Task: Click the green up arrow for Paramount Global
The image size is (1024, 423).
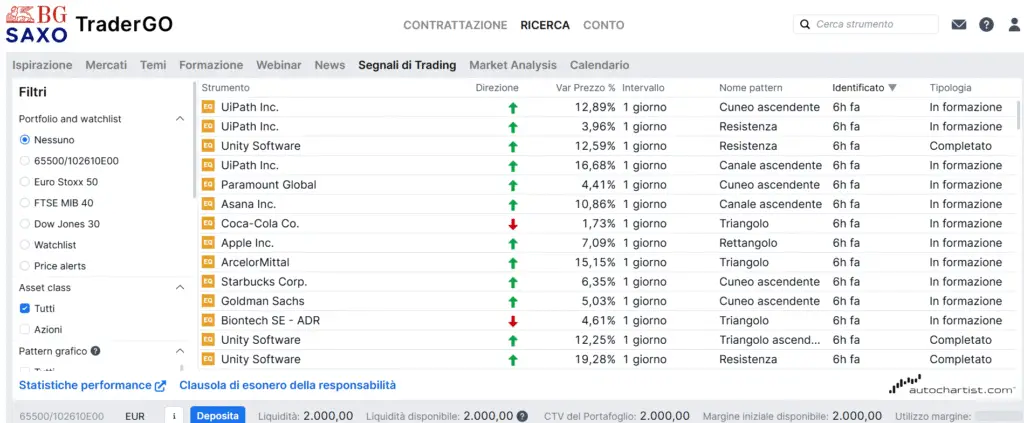Action: click(x=513, y=185)
